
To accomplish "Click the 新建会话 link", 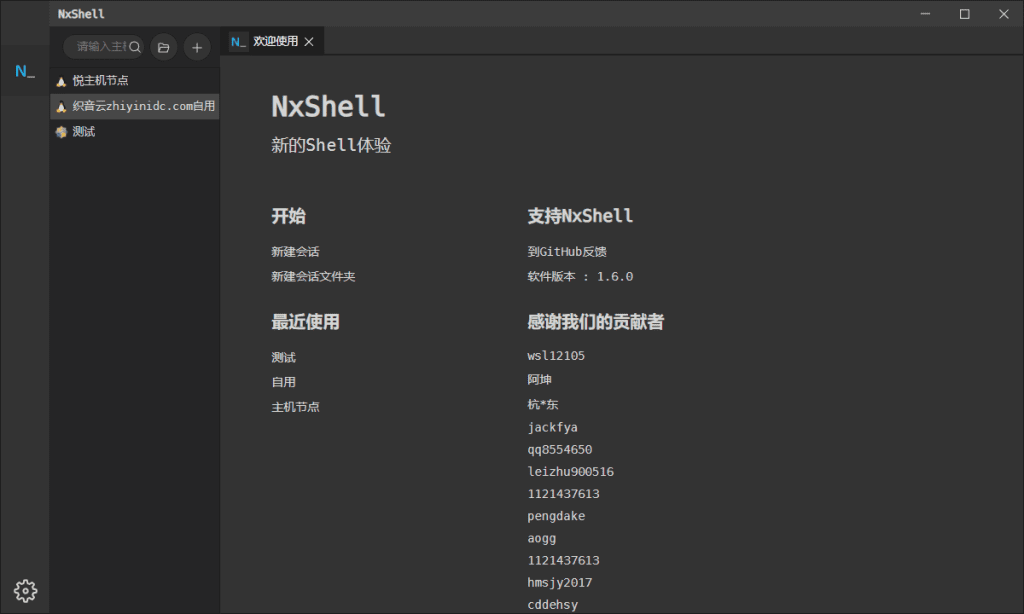I will [295, 252].
